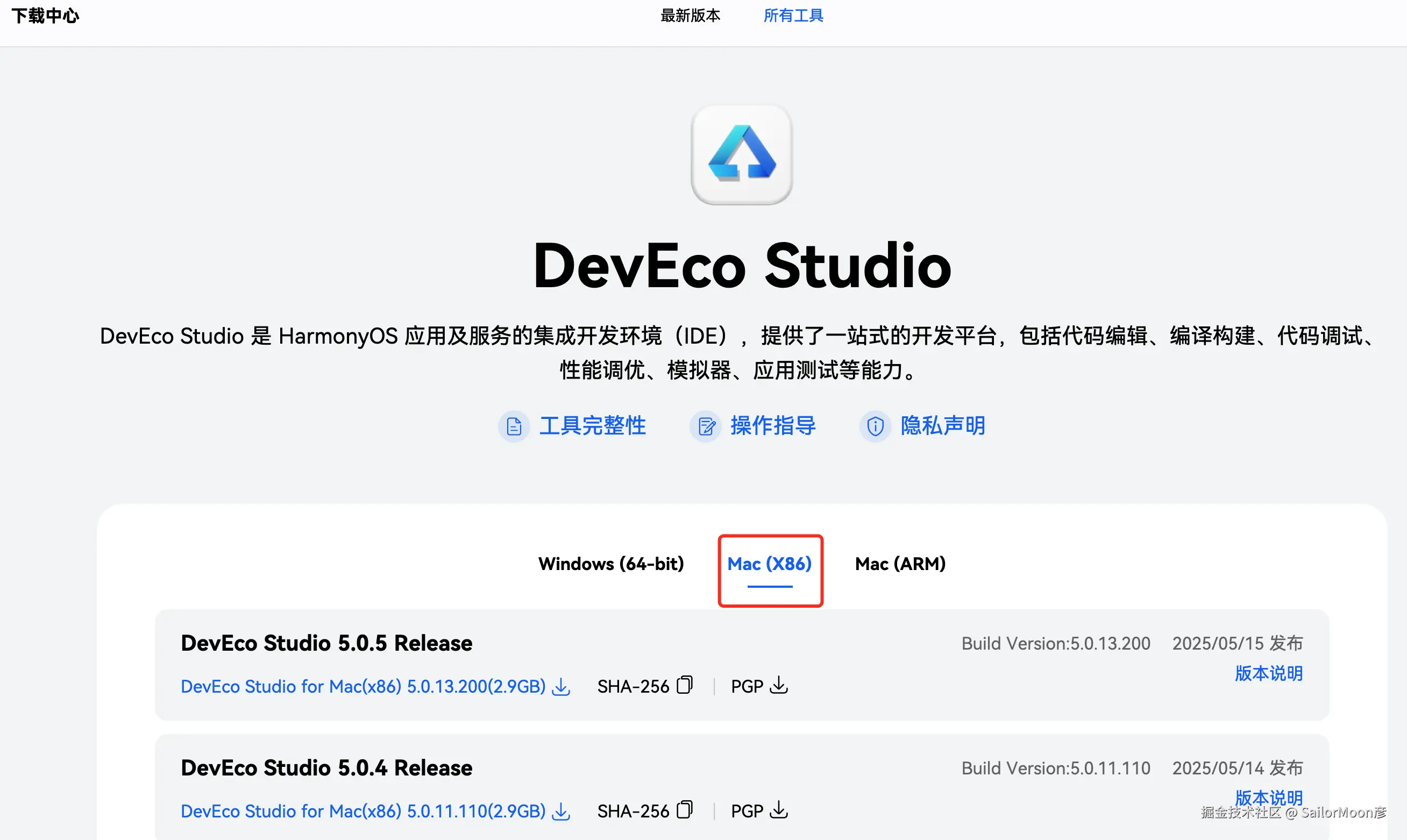Click download icon for 5.0.13.200 Mac package
The width and height of the screenshot is (1407, 840).
click(561, 687)
